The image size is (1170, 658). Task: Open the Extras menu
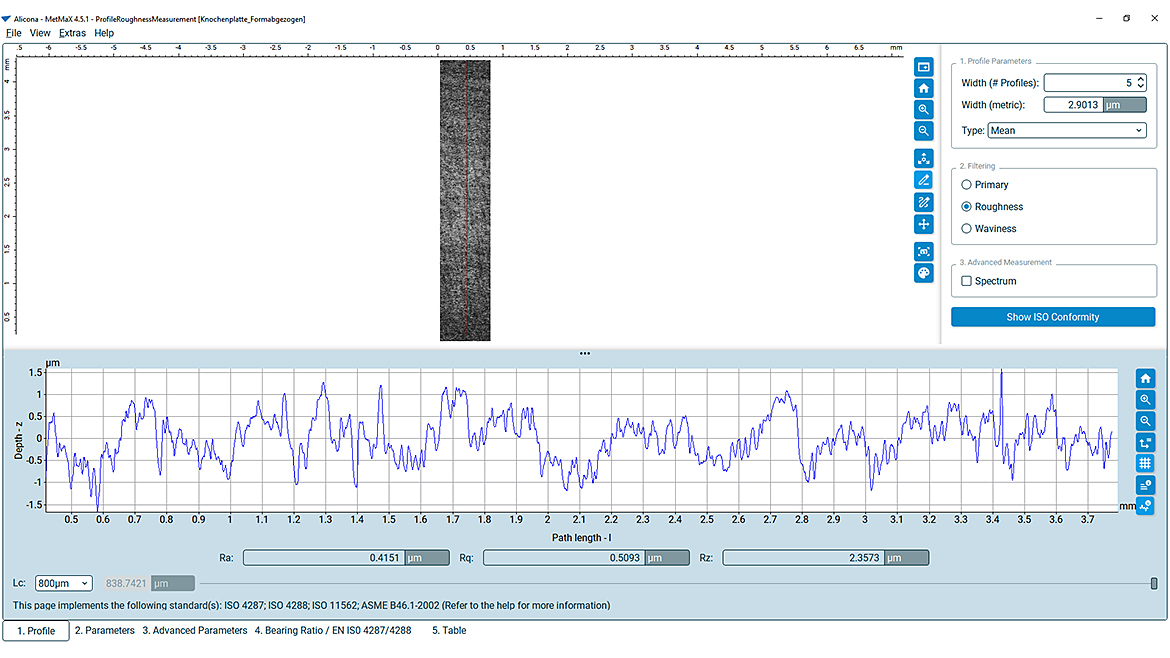click(72, 33)
